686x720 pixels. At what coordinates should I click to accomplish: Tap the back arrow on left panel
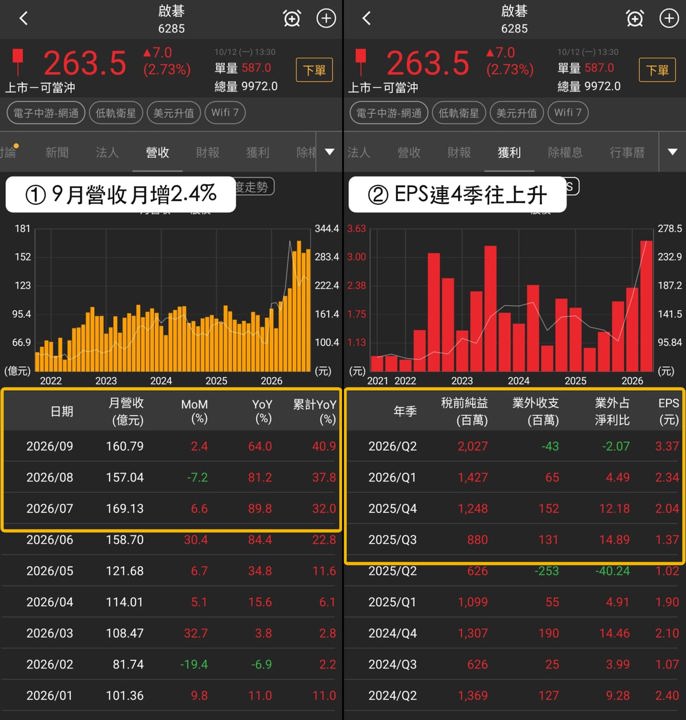pos(24,18)
